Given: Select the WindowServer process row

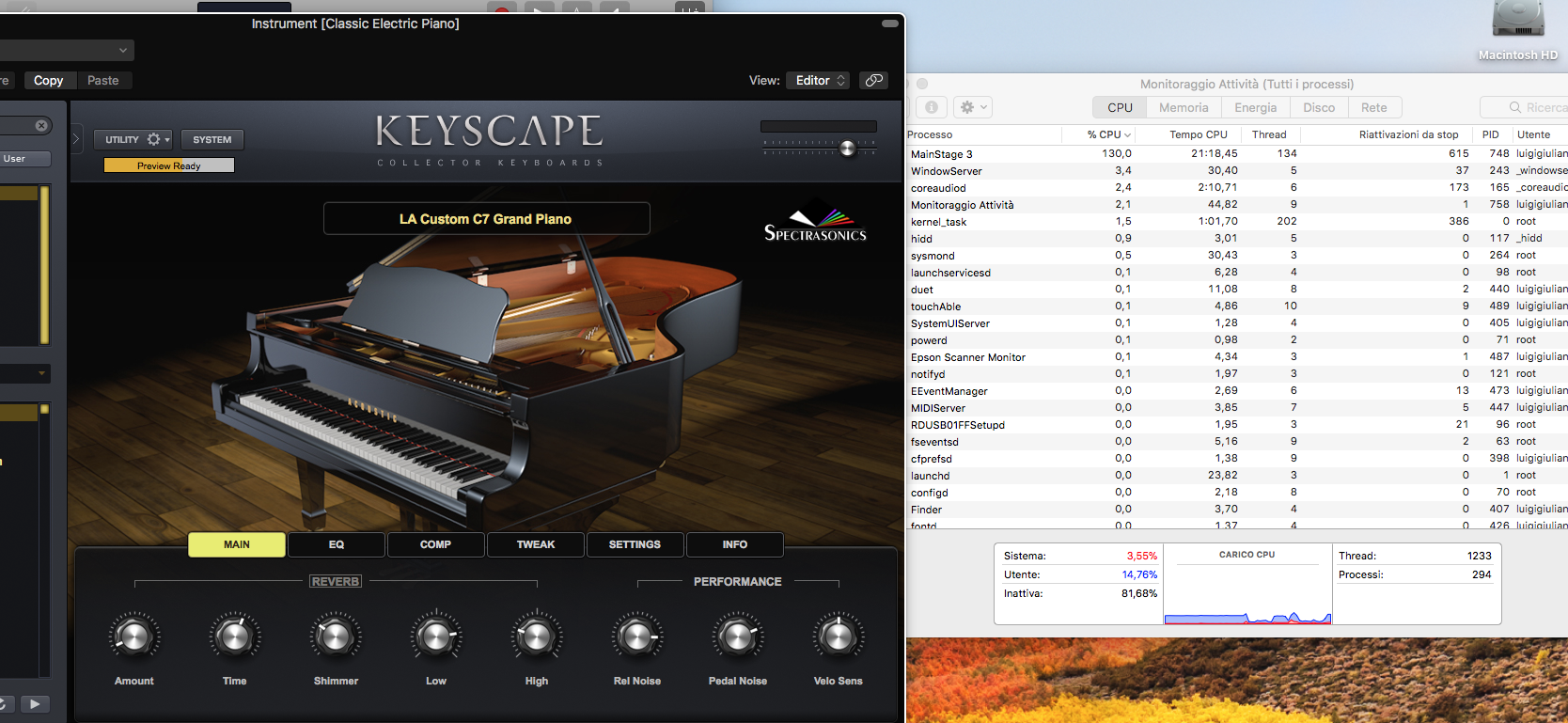Looking at the screenshot, I should 1237,170.
